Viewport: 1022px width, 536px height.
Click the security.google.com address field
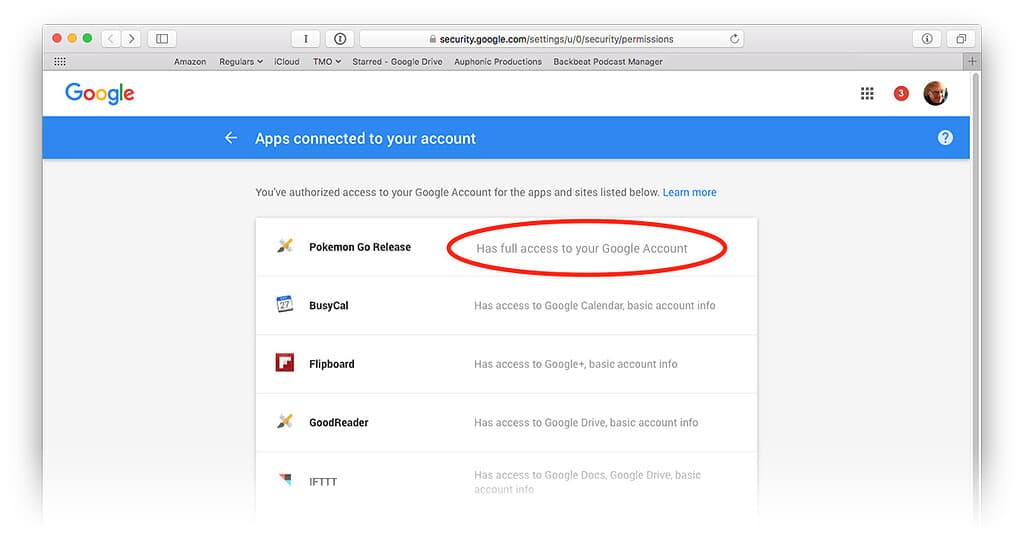551,39
